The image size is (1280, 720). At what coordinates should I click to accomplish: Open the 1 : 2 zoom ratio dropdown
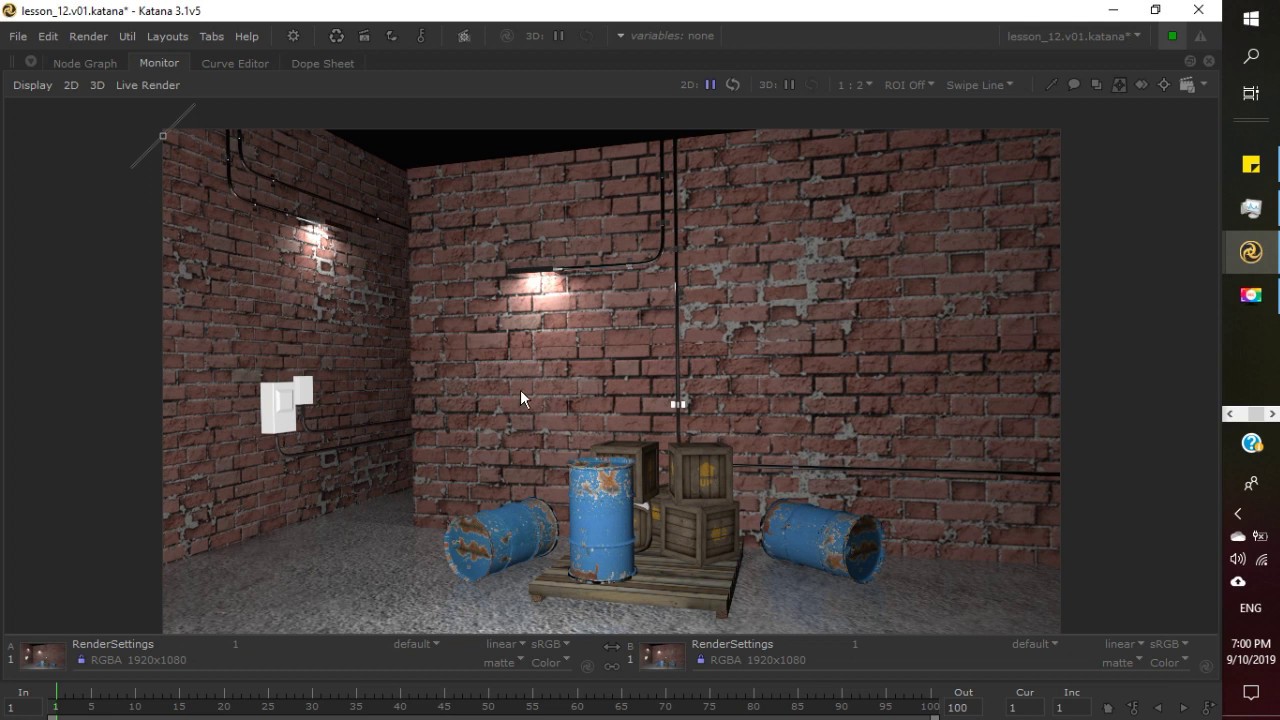coord(855,85)
